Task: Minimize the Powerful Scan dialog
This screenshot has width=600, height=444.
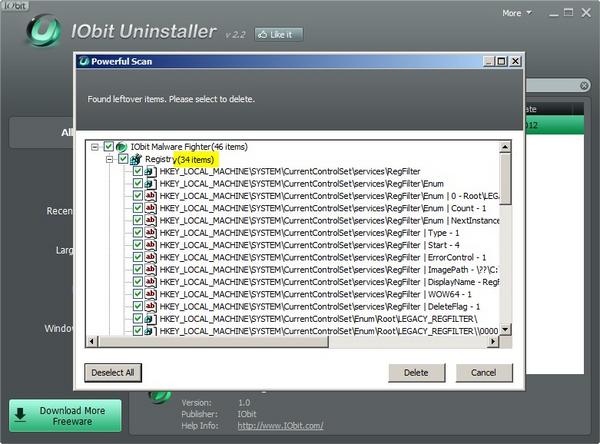Action: [489, 61]
